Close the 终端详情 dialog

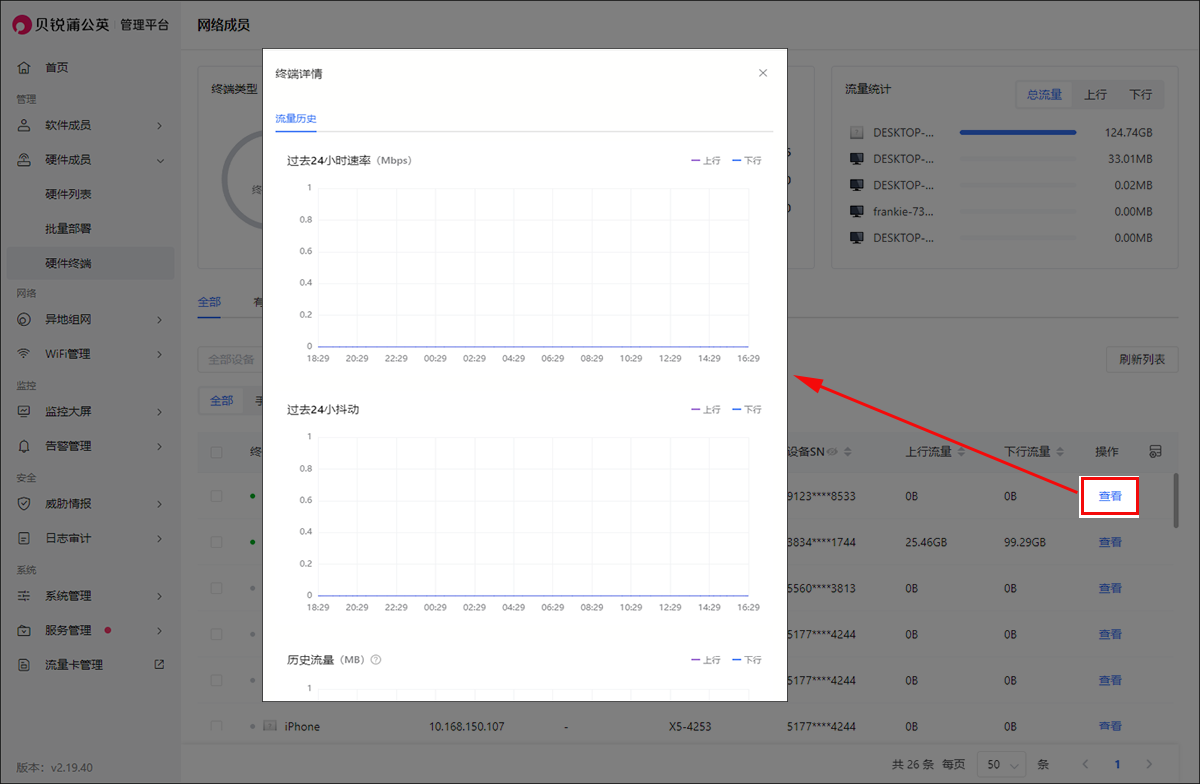click(x=763, y=73)
